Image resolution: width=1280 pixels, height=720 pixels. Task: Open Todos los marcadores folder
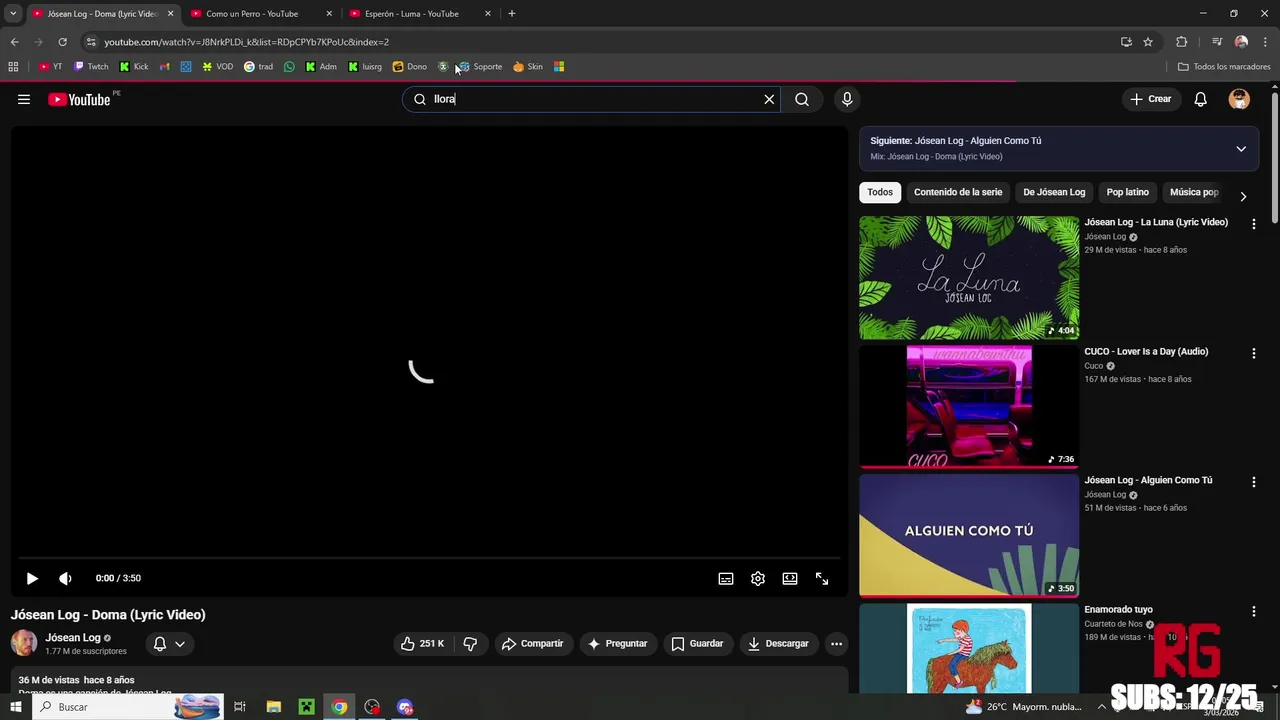pos(1224,67)
